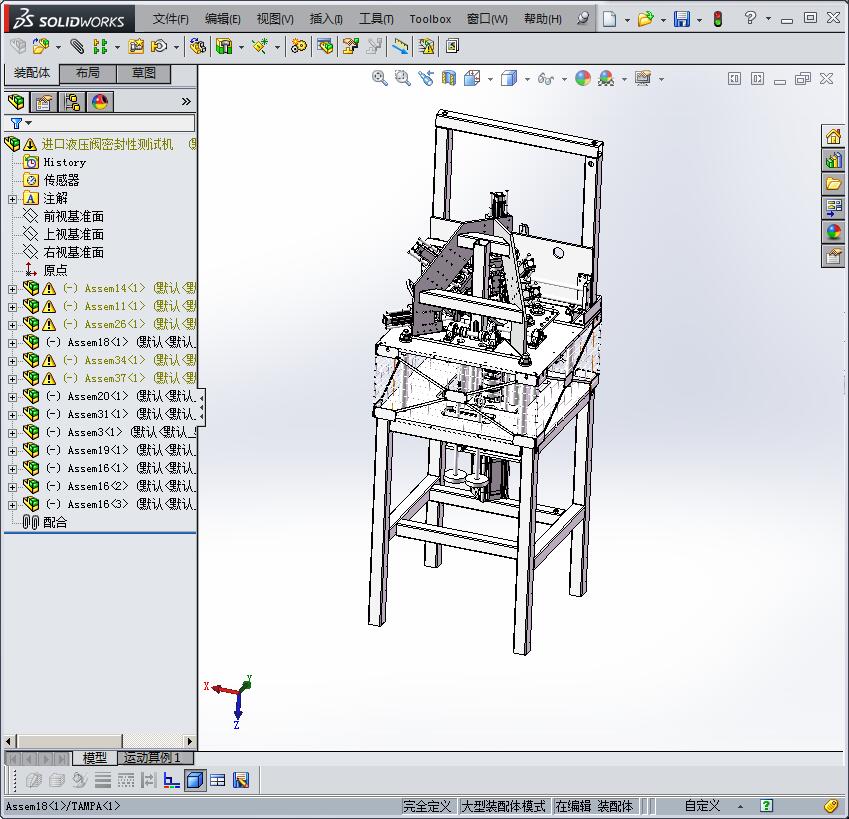Open the 编辑(E) menu
The image size is (849, 819).
point(223,19)
